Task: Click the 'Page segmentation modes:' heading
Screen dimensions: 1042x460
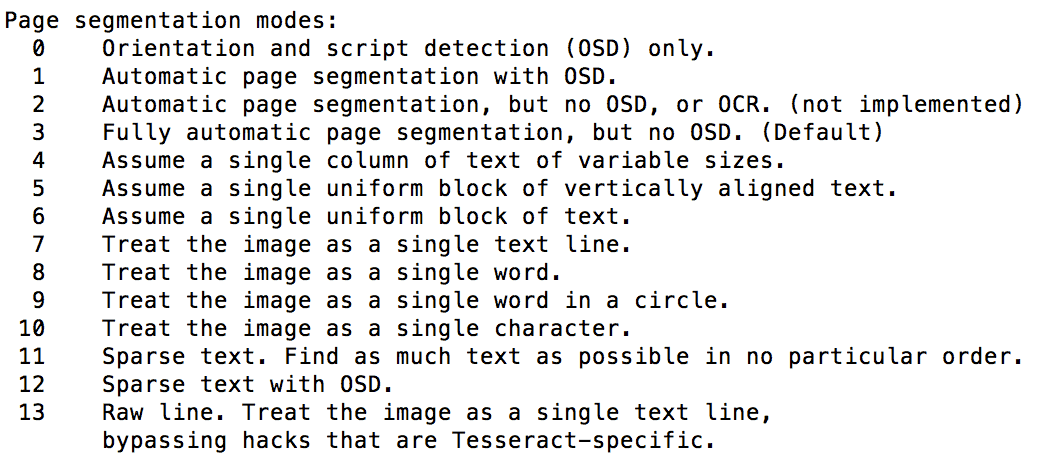Action: [x=171, y=20]
